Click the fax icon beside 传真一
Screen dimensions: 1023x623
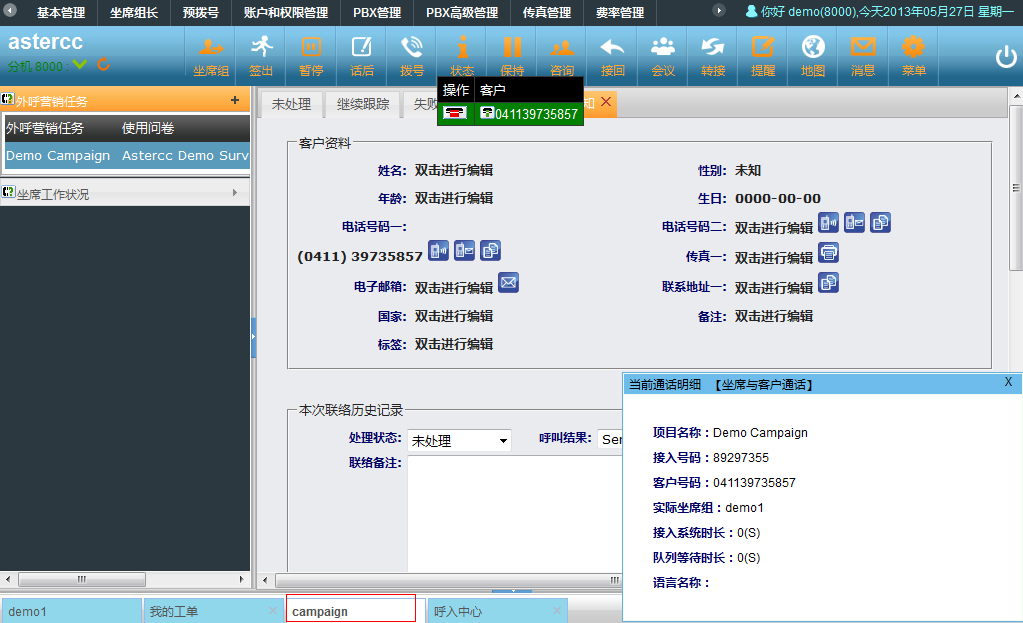click(828, 253)
